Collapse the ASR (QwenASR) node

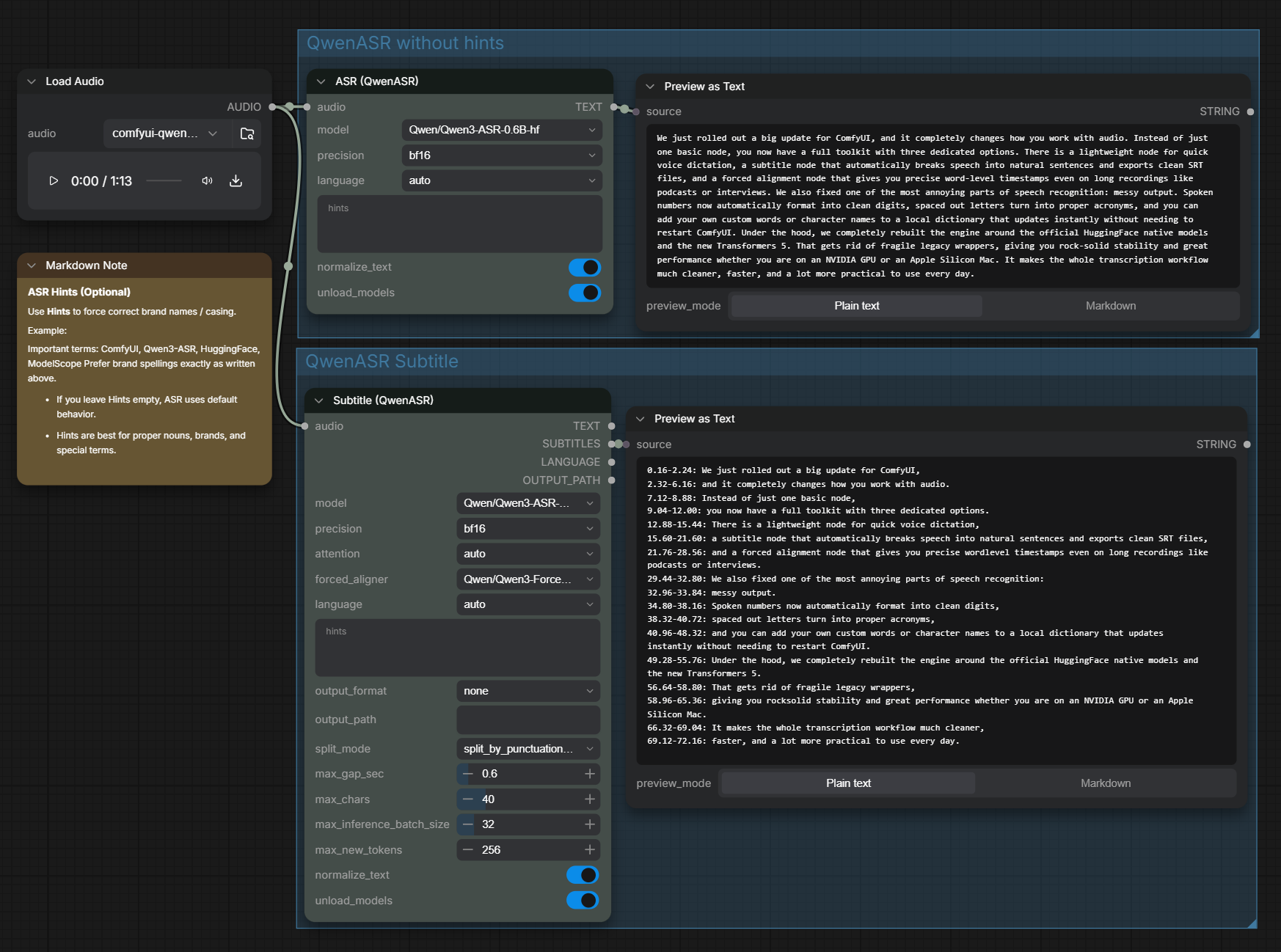click(x=321, y=81)
